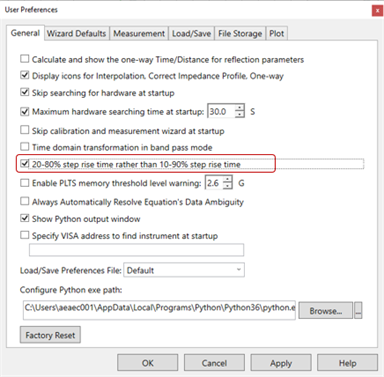Increase memory threshold with up arrow
The width and height of the screenshot is (384, 377).
point(227,180)
